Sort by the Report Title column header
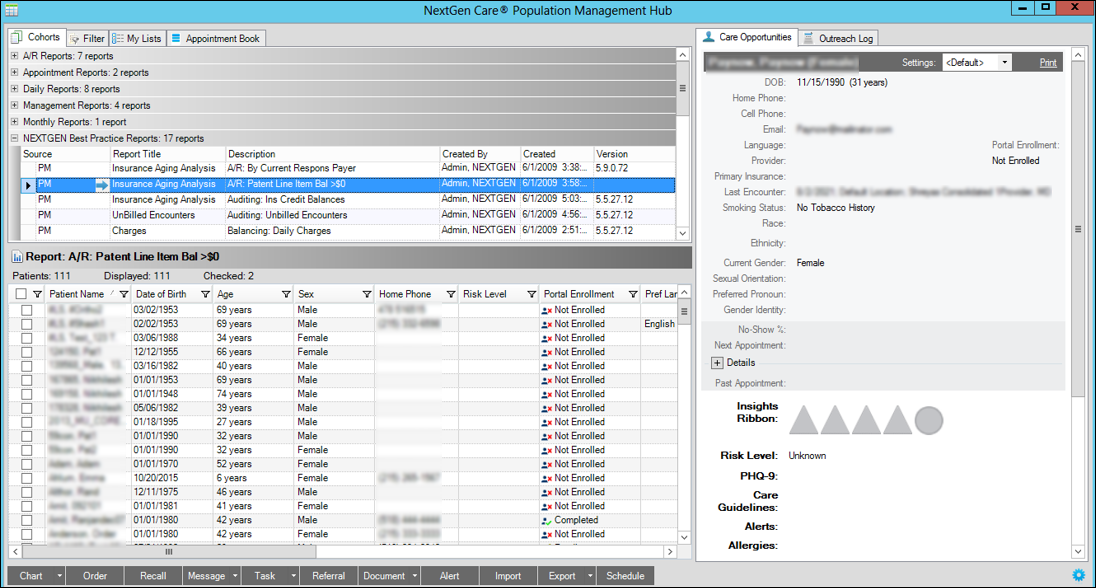Screen dimensions: 1096x588 pos(167,154)
